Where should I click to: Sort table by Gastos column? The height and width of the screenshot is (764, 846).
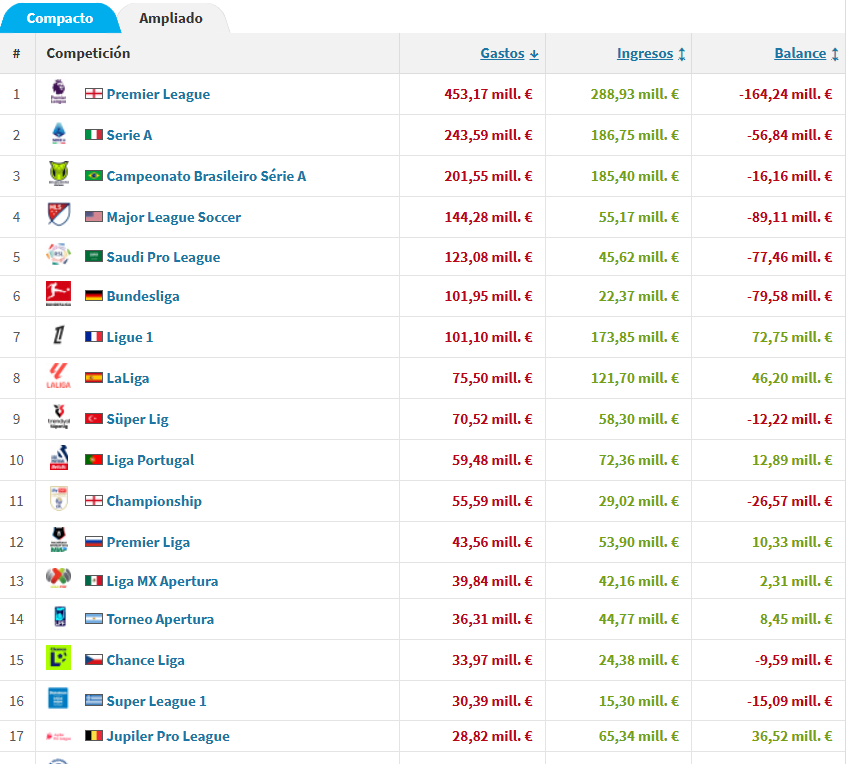[x=509, y=53]
